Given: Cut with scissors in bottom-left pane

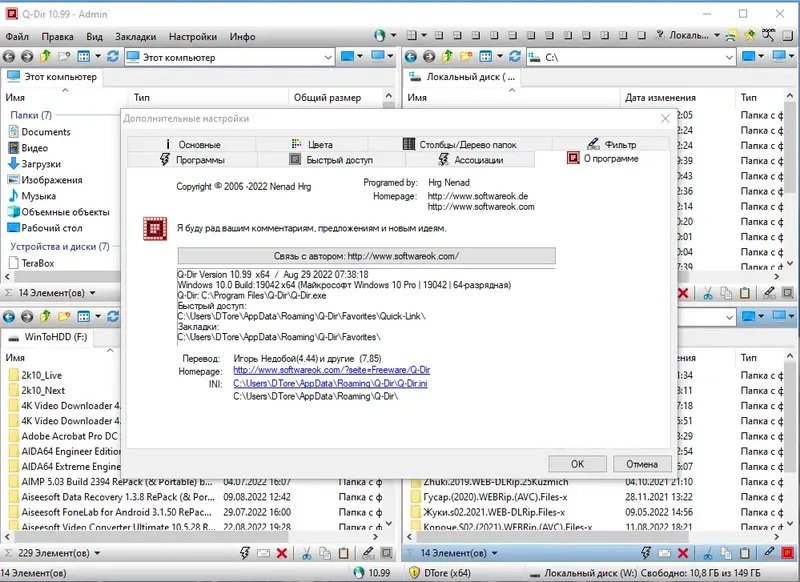Looking at the screenshot, I should click(306, 553).
